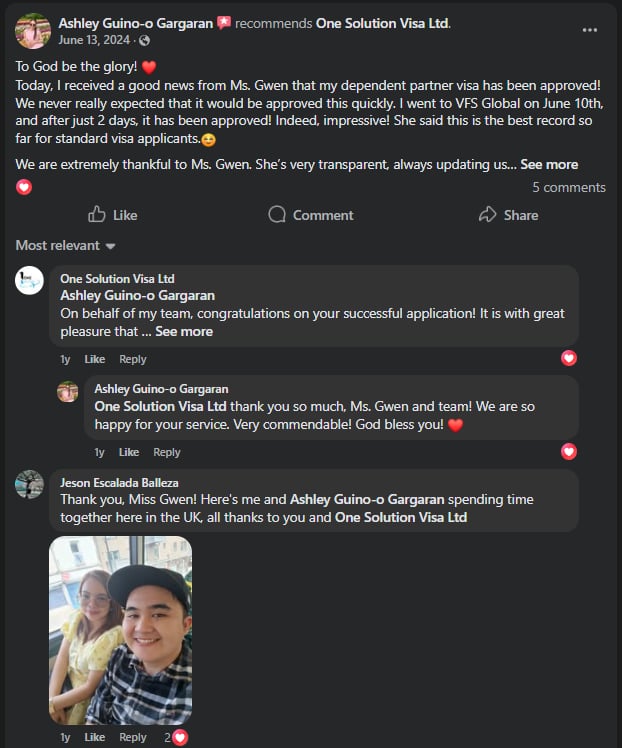Open the post options three-dots menu
Image resolution: width=622 pixels, height=748 pixels.
[590, 30]
